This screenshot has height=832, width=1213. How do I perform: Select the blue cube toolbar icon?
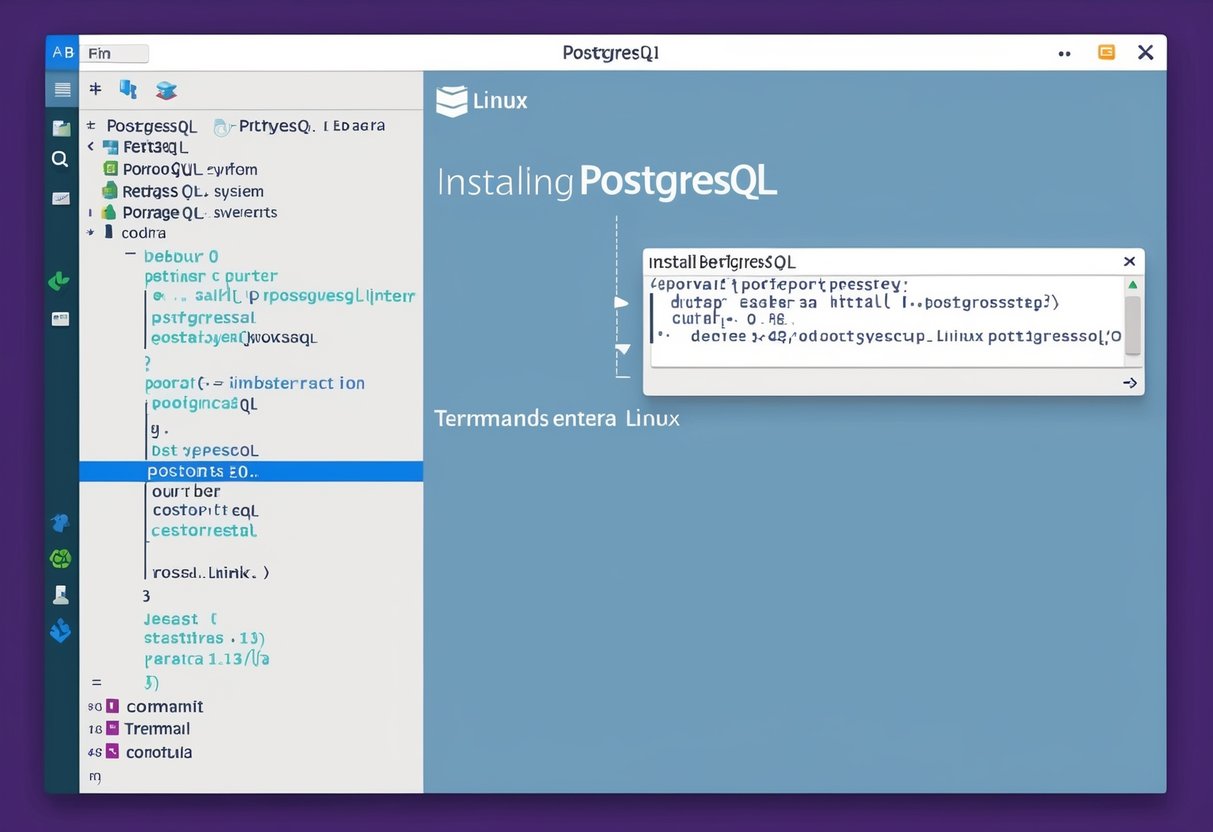click(129, 89)
